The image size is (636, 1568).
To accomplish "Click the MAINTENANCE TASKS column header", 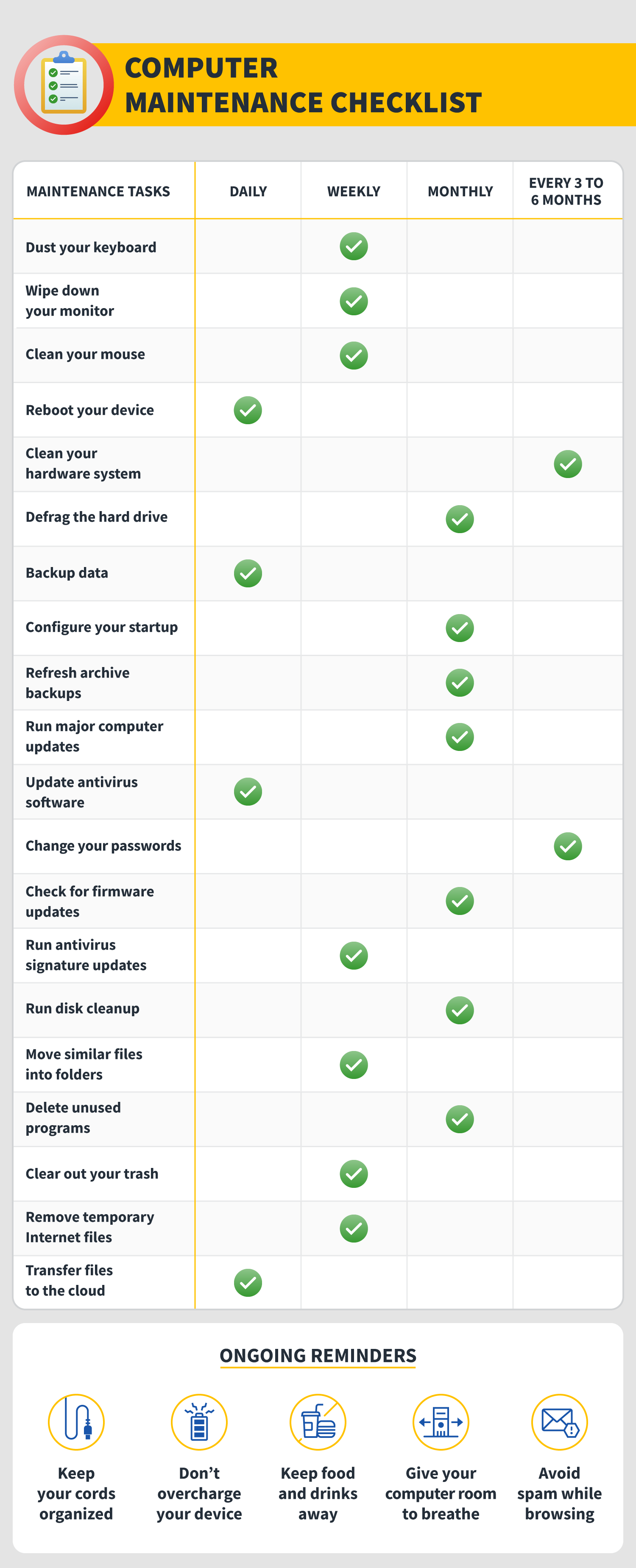I will point(98,192).
